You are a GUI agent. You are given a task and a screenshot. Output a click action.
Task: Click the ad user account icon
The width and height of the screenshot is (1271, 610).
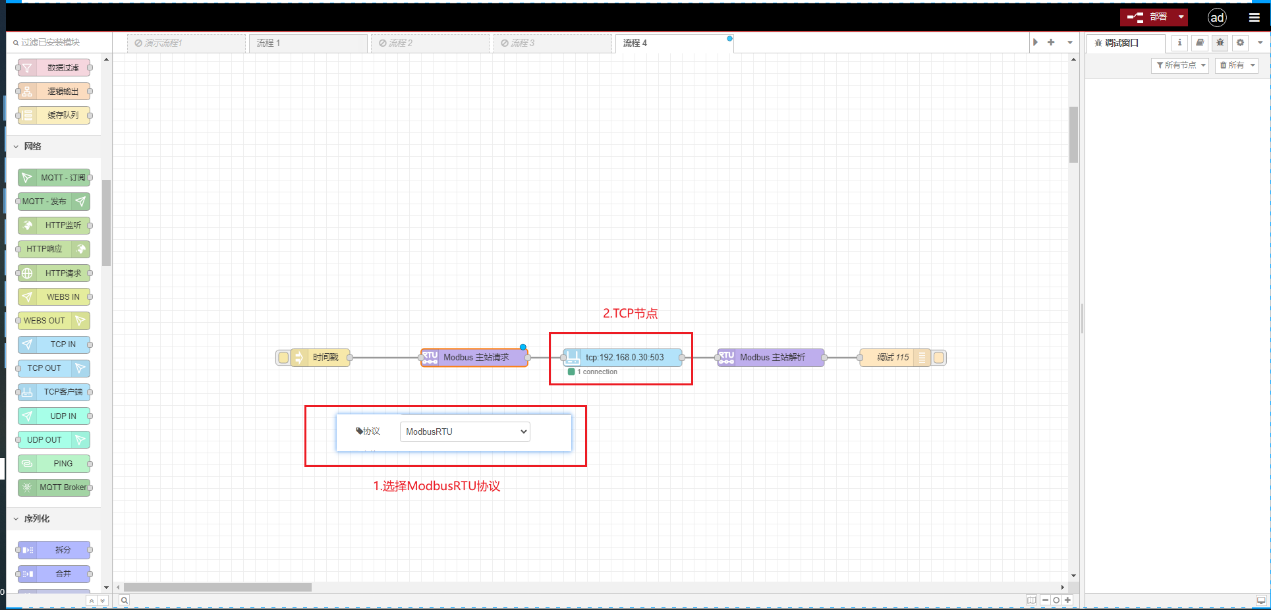coord(1217,17)
